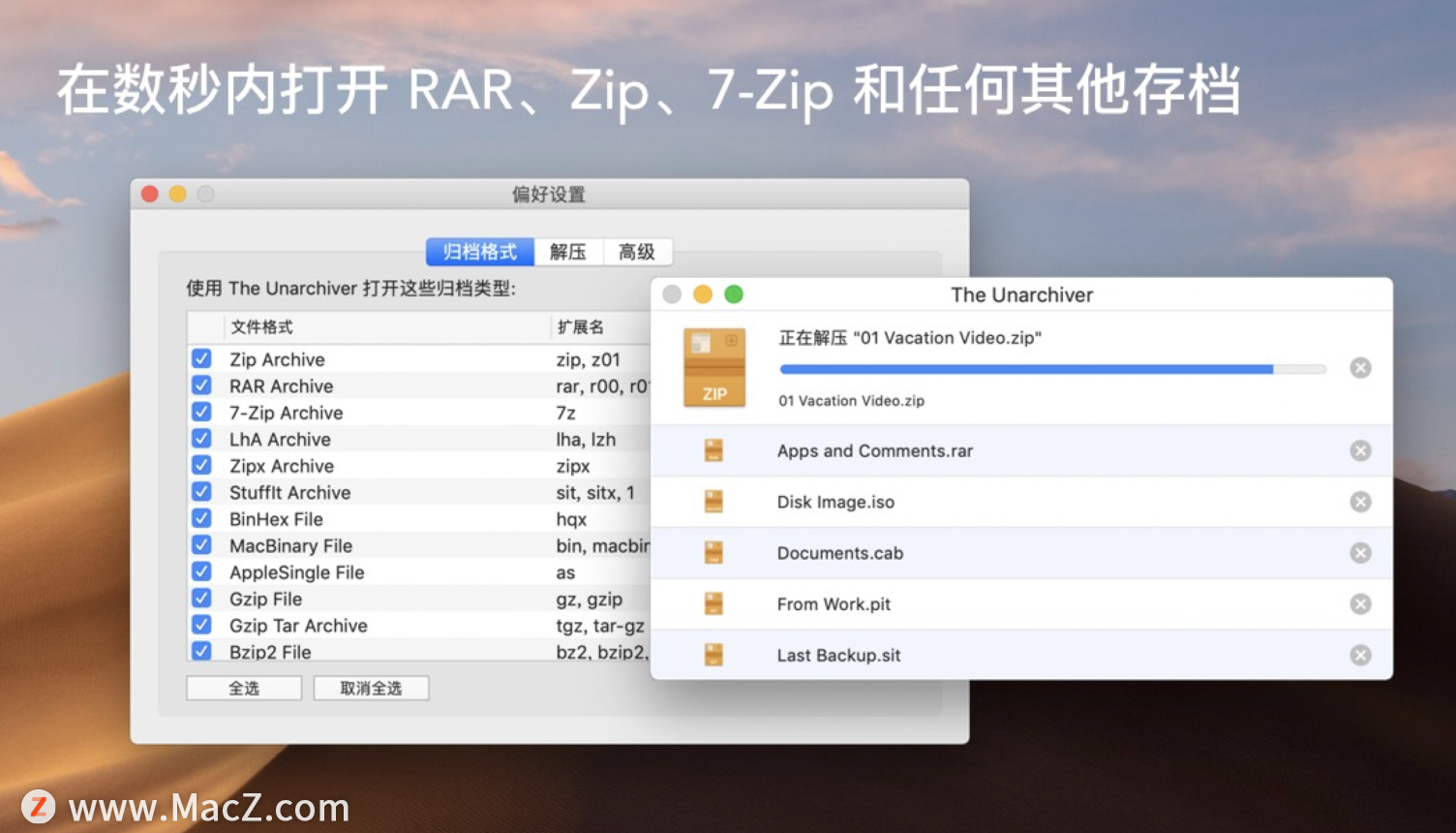
Task: Switch to the 归档格式 tab
Action: click(480, 252)
